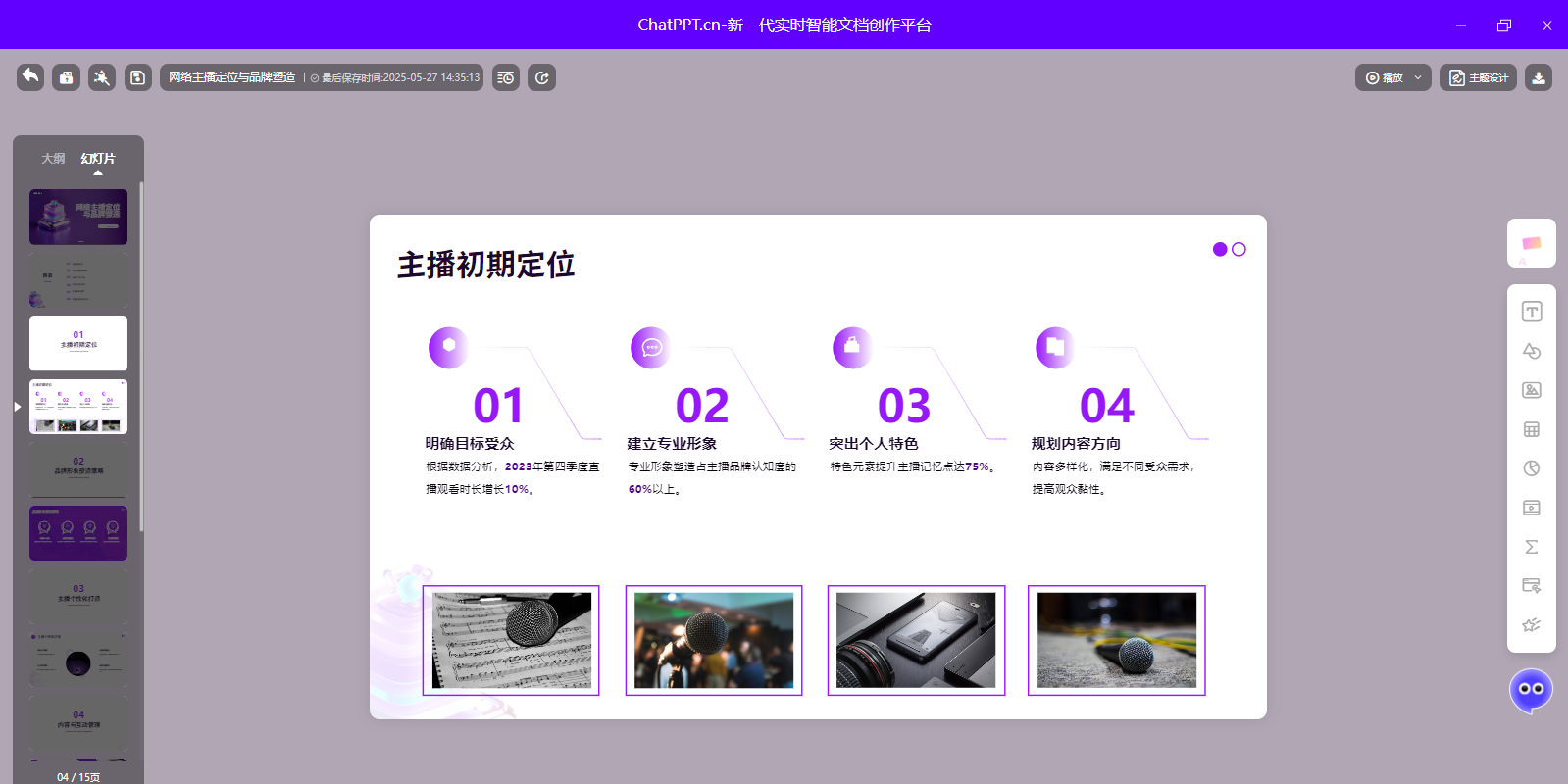The width and height of the screenshot is (1568, 784).
Task: Click the formula sigma icon
Action: pyautogui.click(x=1531, y=547)
